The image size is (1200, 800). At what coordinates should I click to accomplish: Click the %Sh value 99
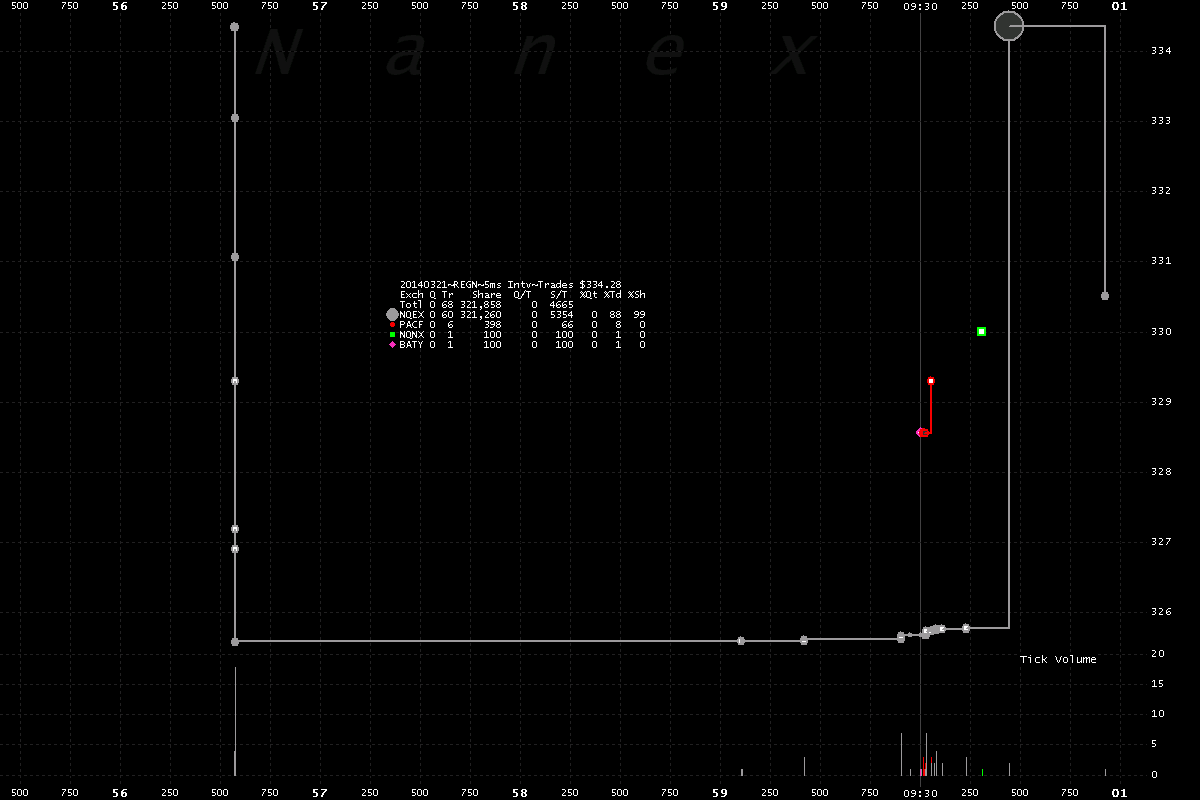click(x=639, y=315)
